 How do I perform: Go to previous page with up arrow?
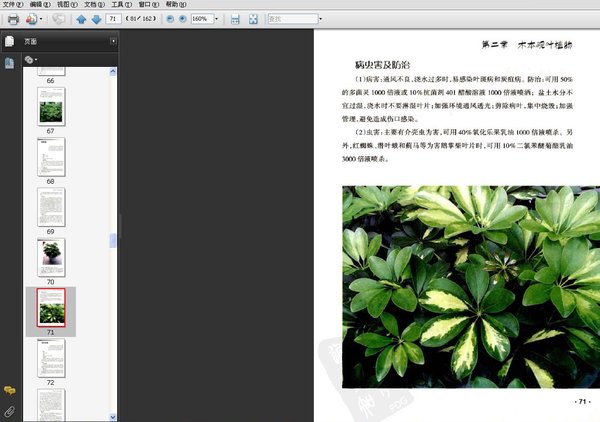(81, 19)
